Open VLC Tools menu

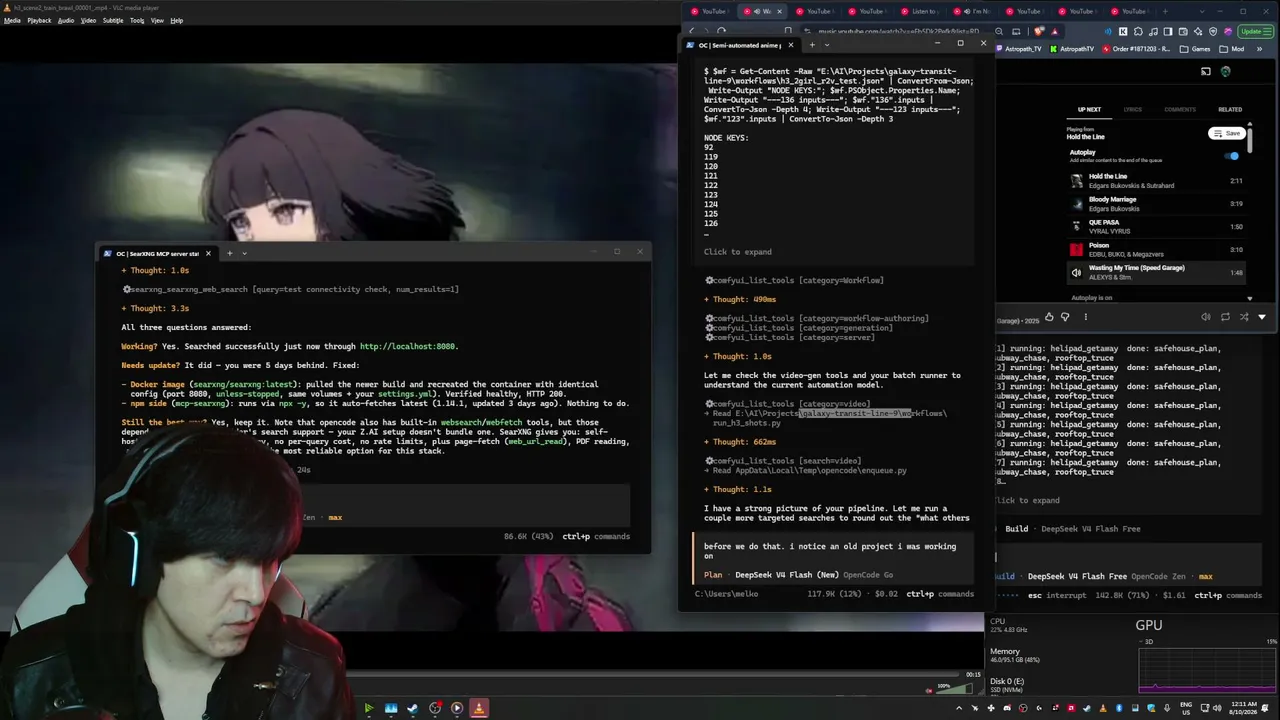point(137,20)
